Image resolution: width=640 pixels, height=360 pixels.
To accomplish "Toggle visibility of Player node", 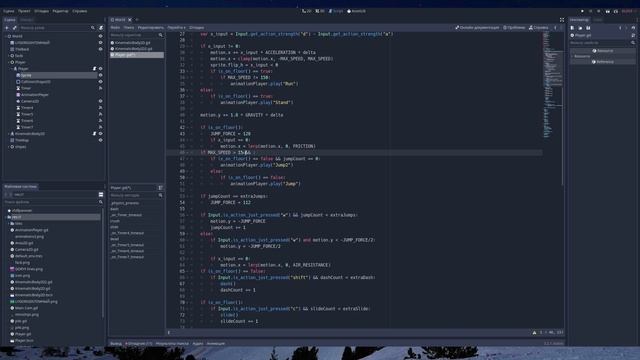I will tap(100, 69).
